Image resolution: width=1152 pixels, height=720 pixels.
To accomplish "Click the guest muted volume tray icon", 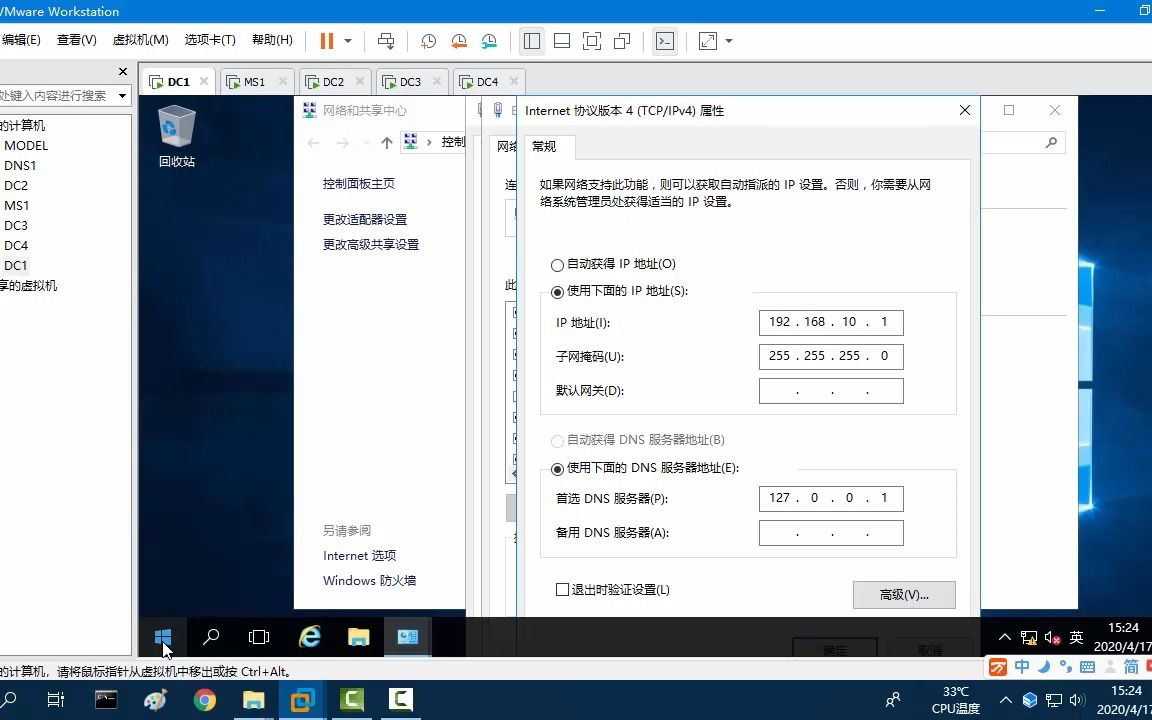I will pos(1052,638).
